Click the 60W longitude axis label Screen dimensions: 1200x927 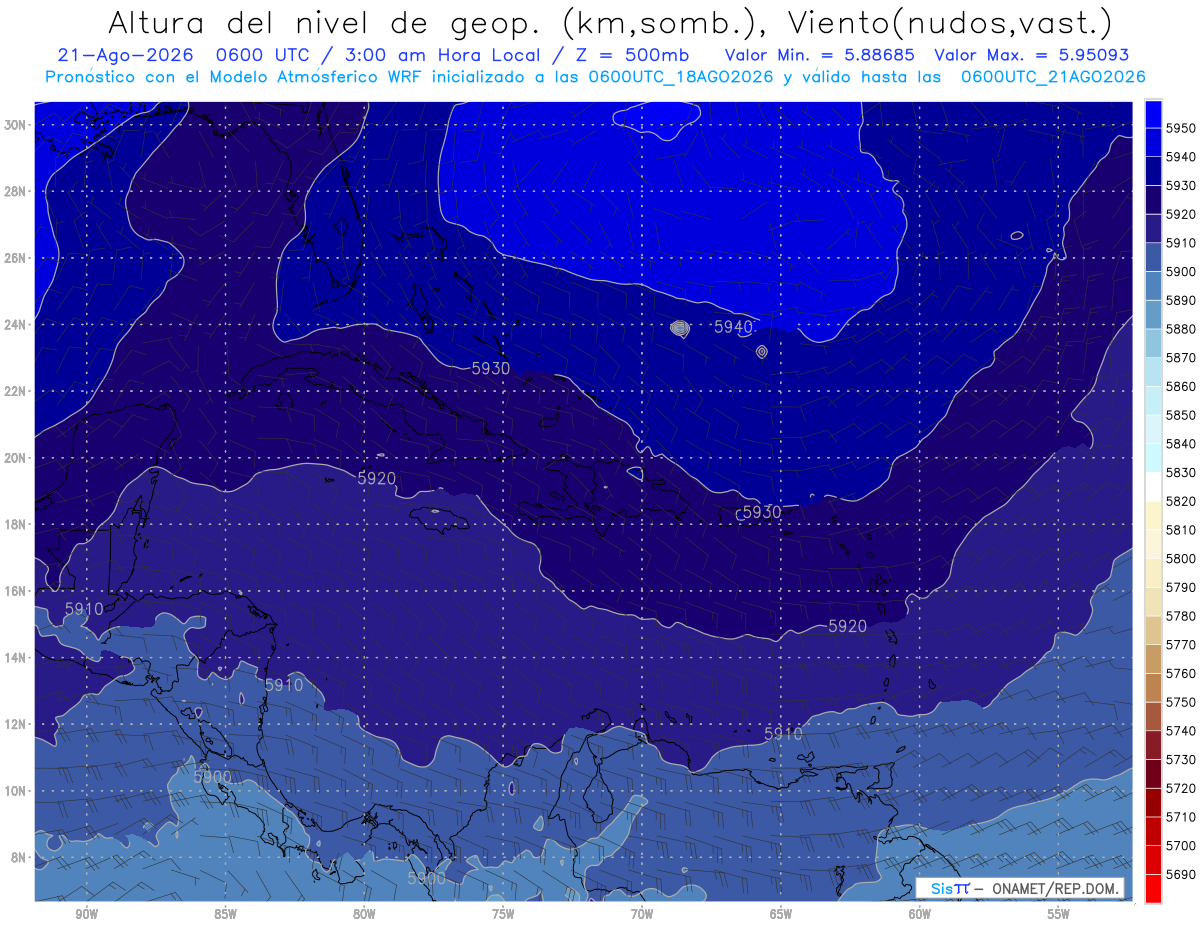pyautogui.click(x=920, y=915)
